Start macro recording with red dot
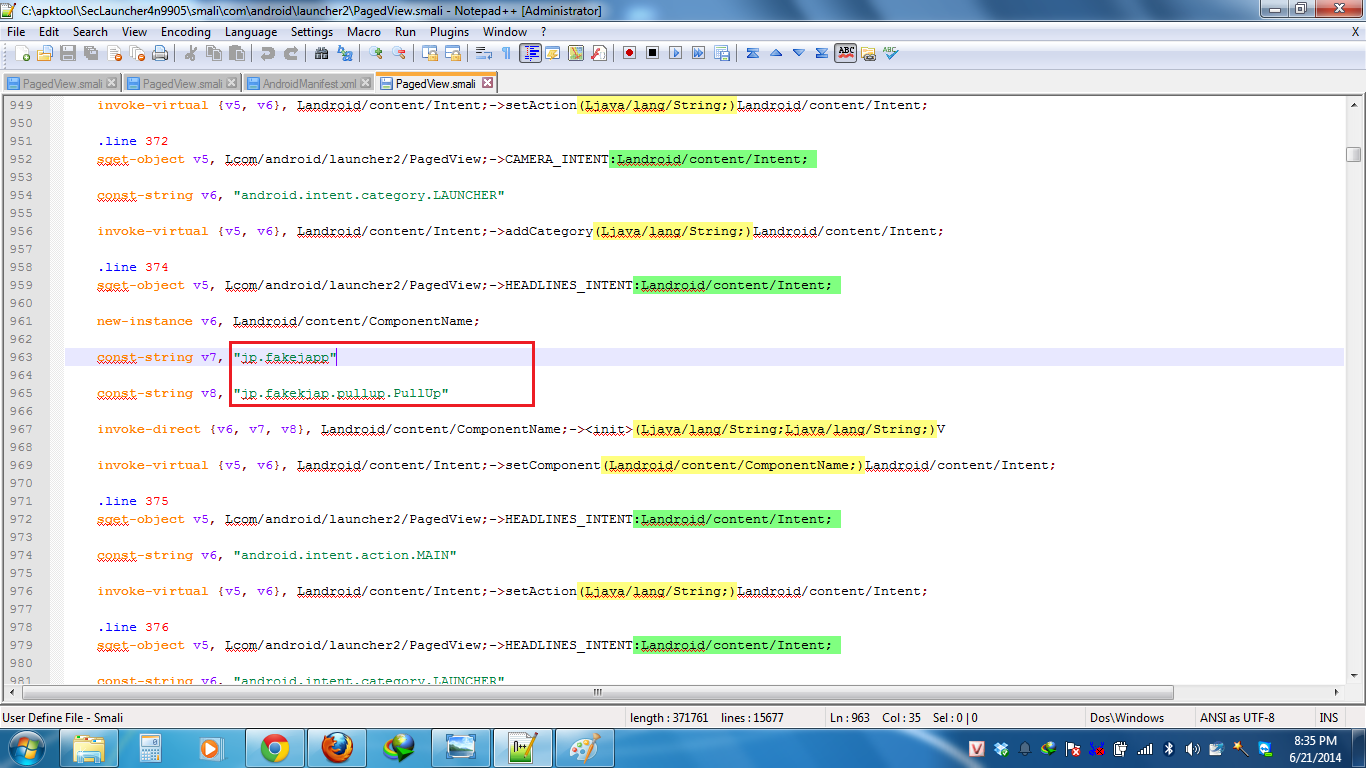The image size is (1366, 768). coord(629,53)
